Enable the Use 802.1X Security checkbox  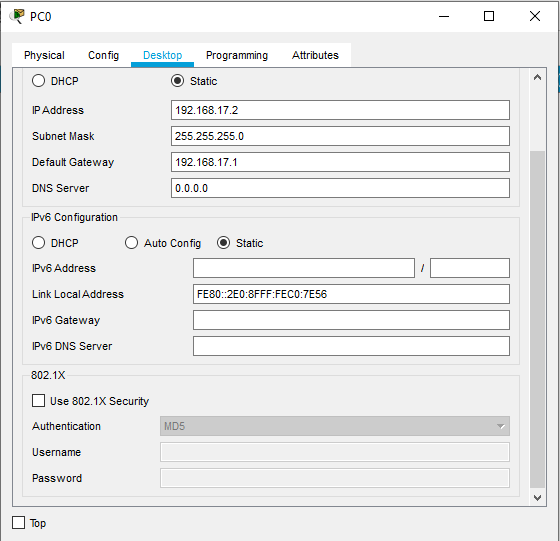[x=38, y=401]
